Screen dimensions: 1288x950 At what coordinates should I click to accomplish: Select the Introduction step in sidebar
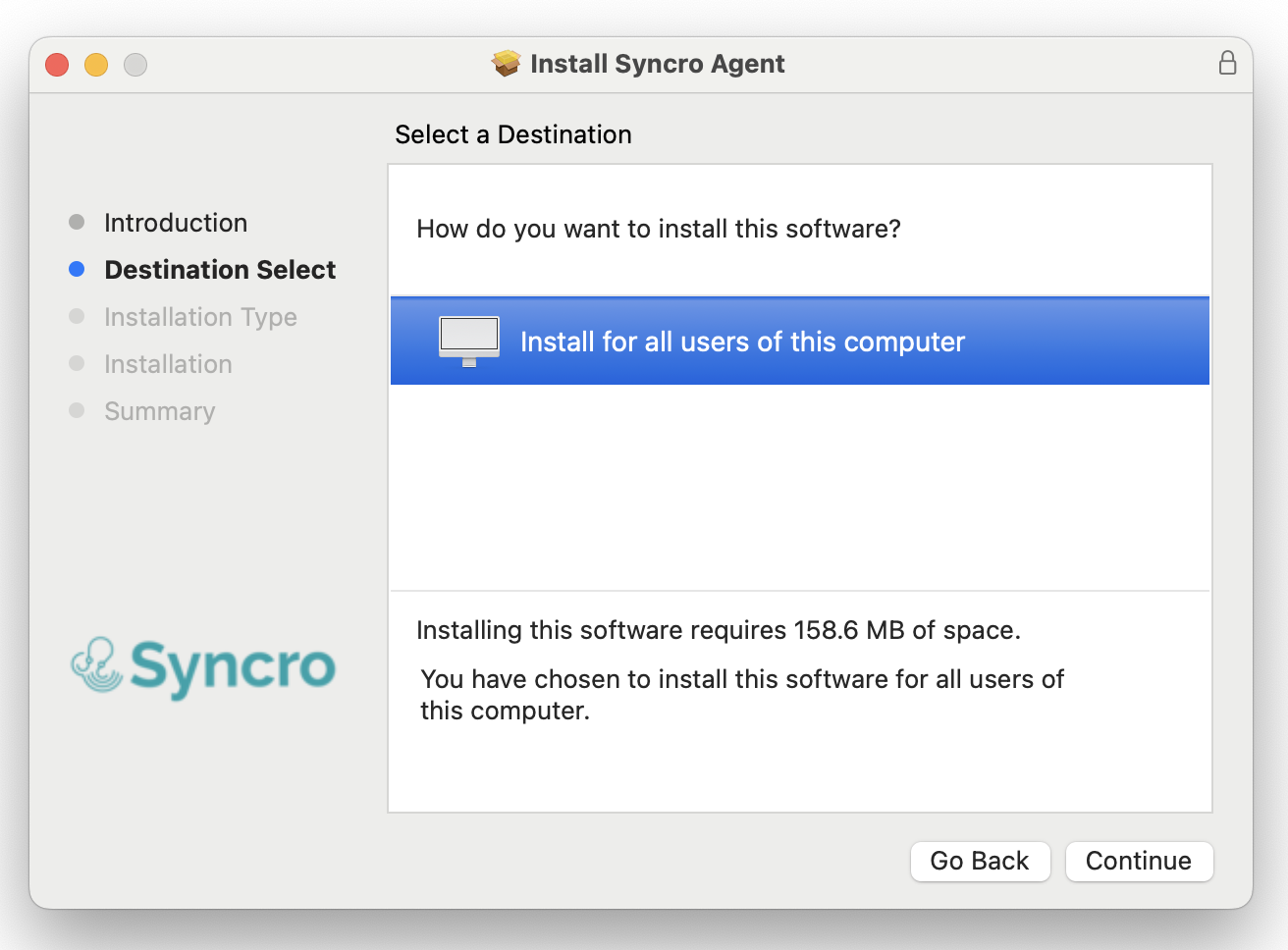click(176, 223)
